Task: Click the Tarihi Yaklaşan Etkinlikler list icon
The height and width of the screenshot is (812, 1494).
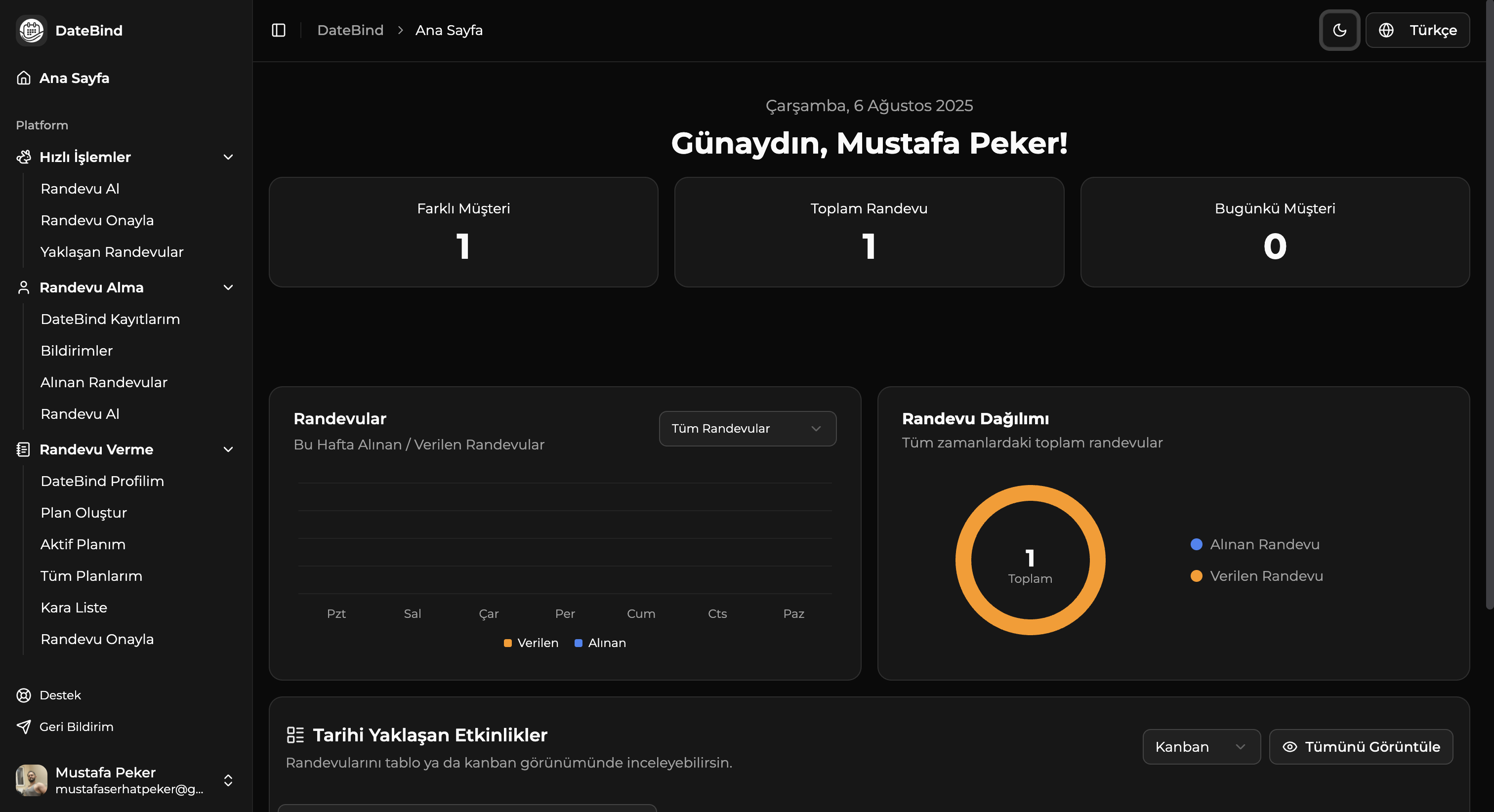Action: coord(295,735)
